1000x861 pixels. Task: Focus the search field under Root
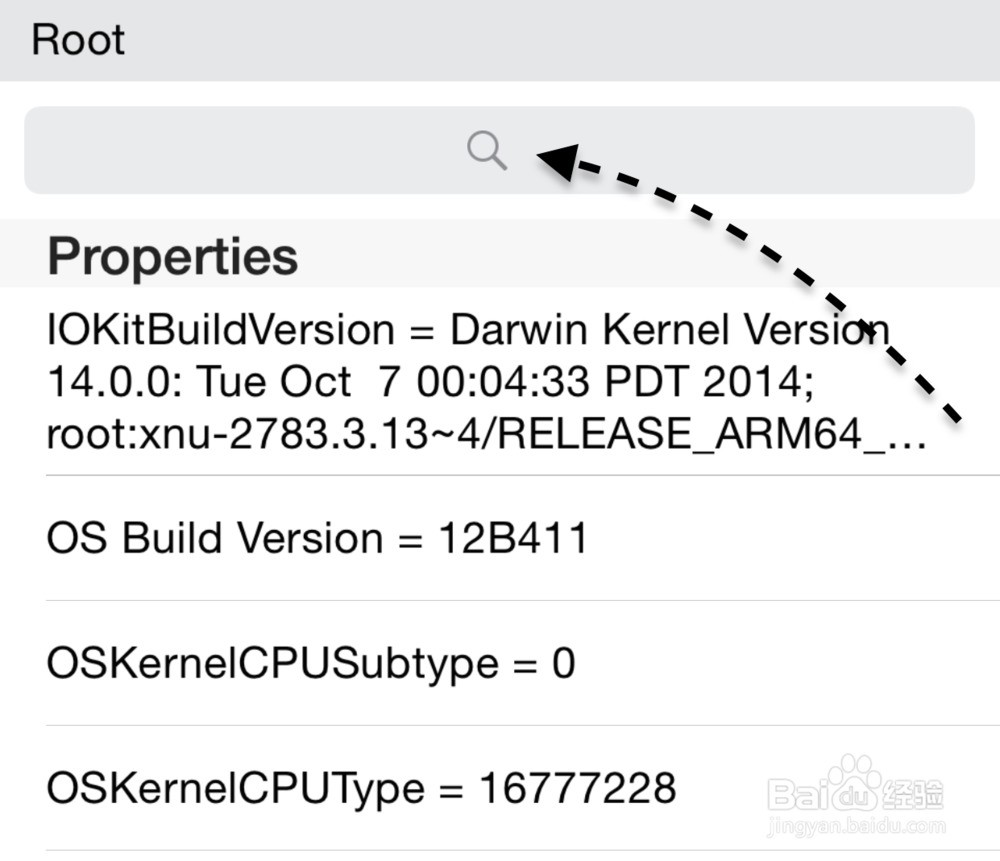click(x=499, y=151)
